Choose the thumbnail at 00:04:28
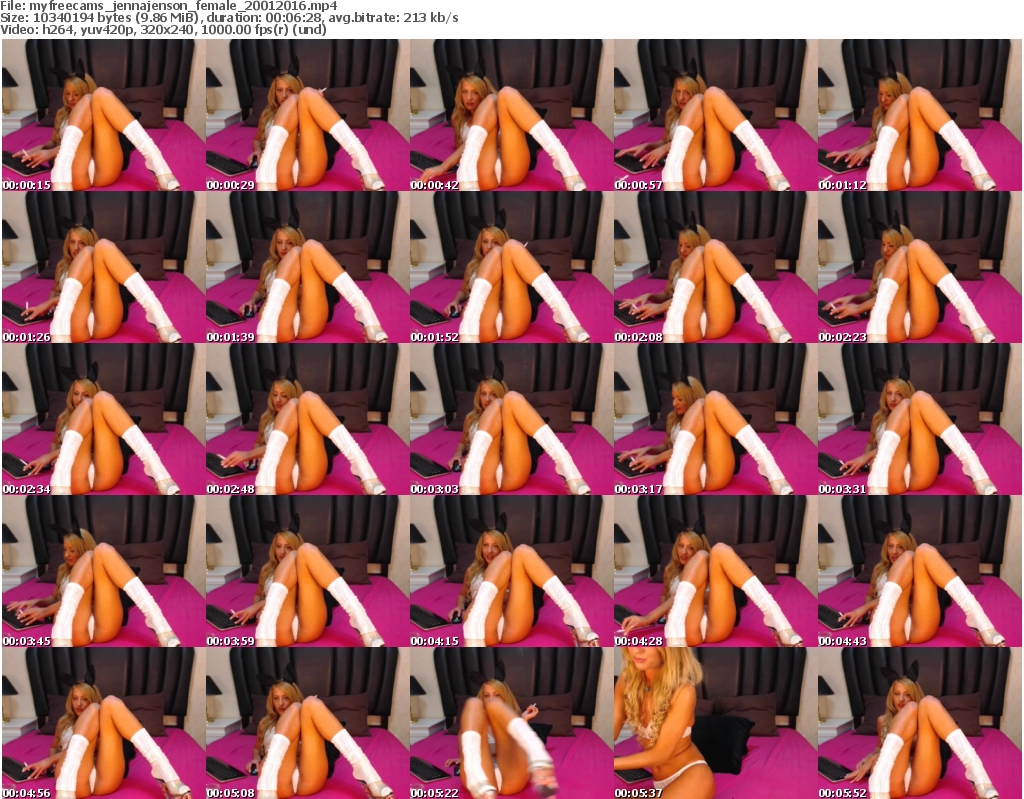The image size is (1024, 799). (x=715, y=572)
